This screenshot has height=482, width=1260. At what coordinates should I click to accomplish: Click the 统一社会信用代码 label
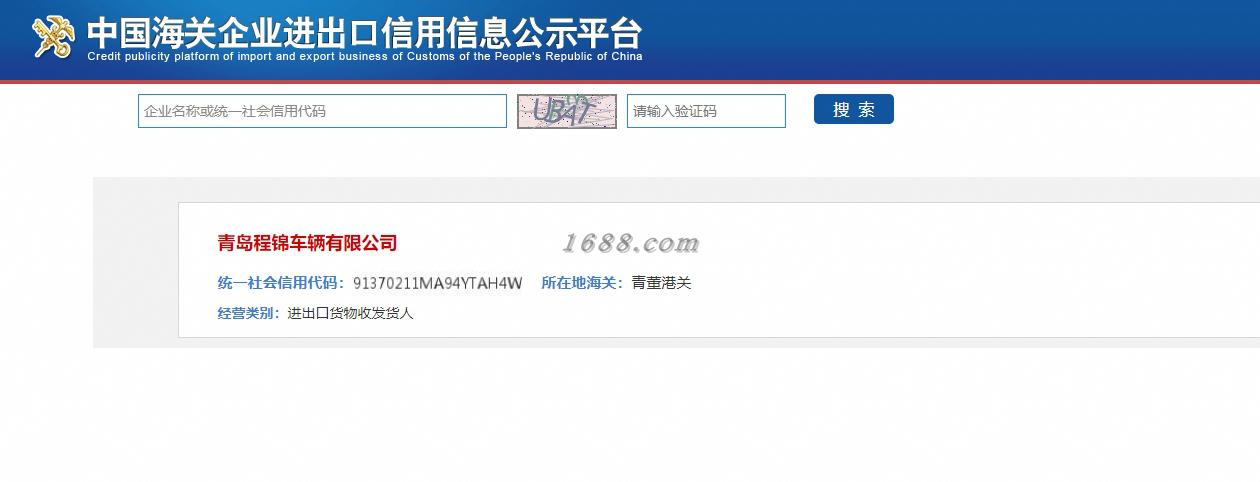click(281, 283)
